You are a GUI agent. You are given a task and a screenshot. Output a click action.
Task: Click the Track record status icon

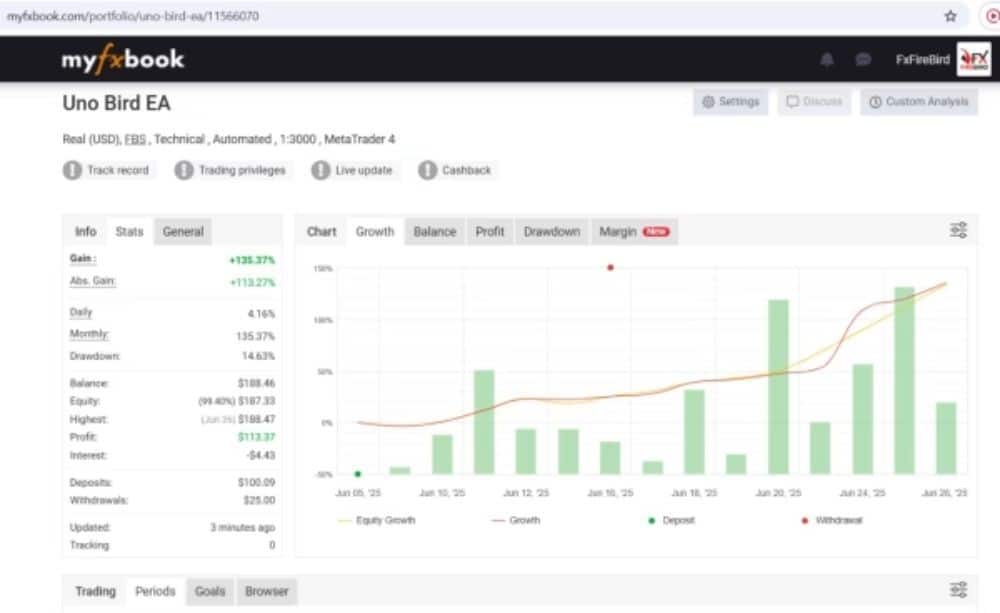pyautogui.click(x=72, y=170)
